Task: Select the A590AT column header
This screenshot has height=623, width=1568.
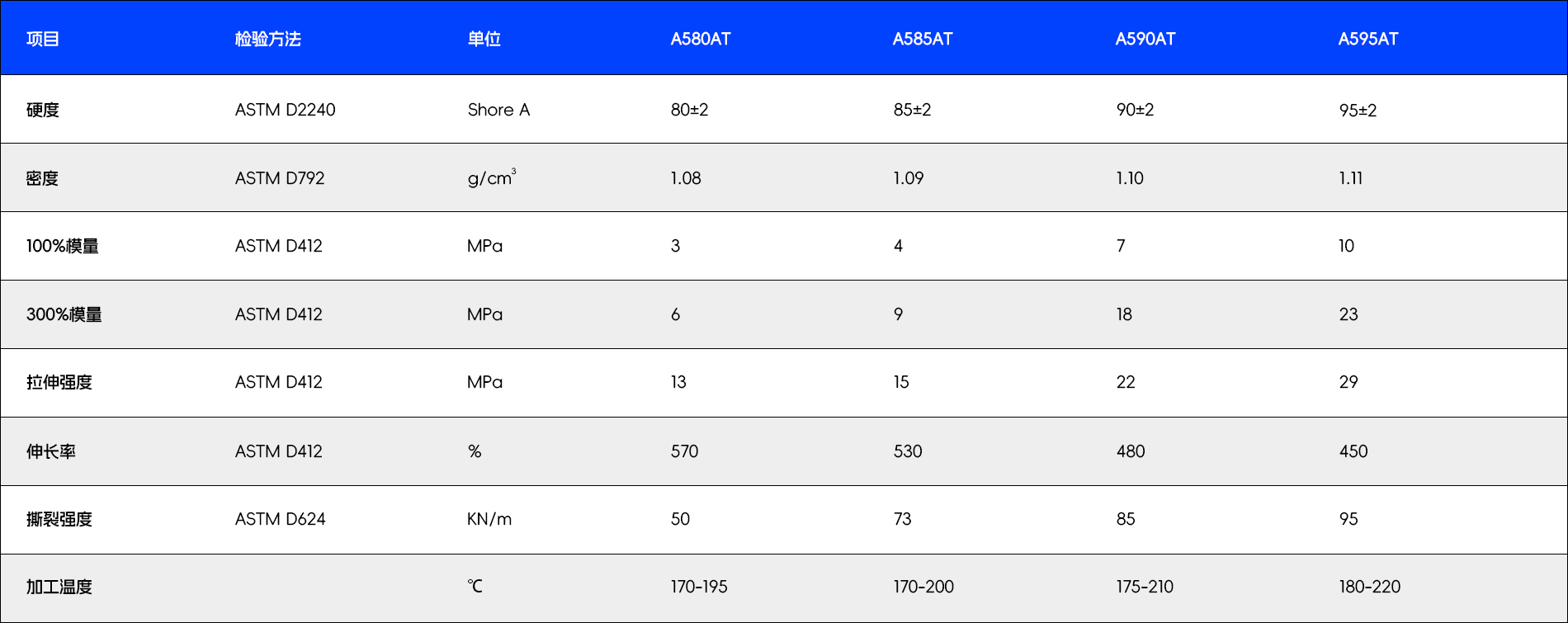Action: (1145, 39)
